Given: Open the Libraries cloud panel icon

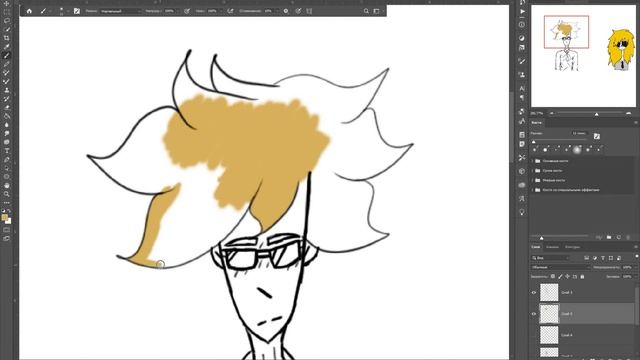Looking at the screenshot, I should pyautogui.click(x=522, y=185).
